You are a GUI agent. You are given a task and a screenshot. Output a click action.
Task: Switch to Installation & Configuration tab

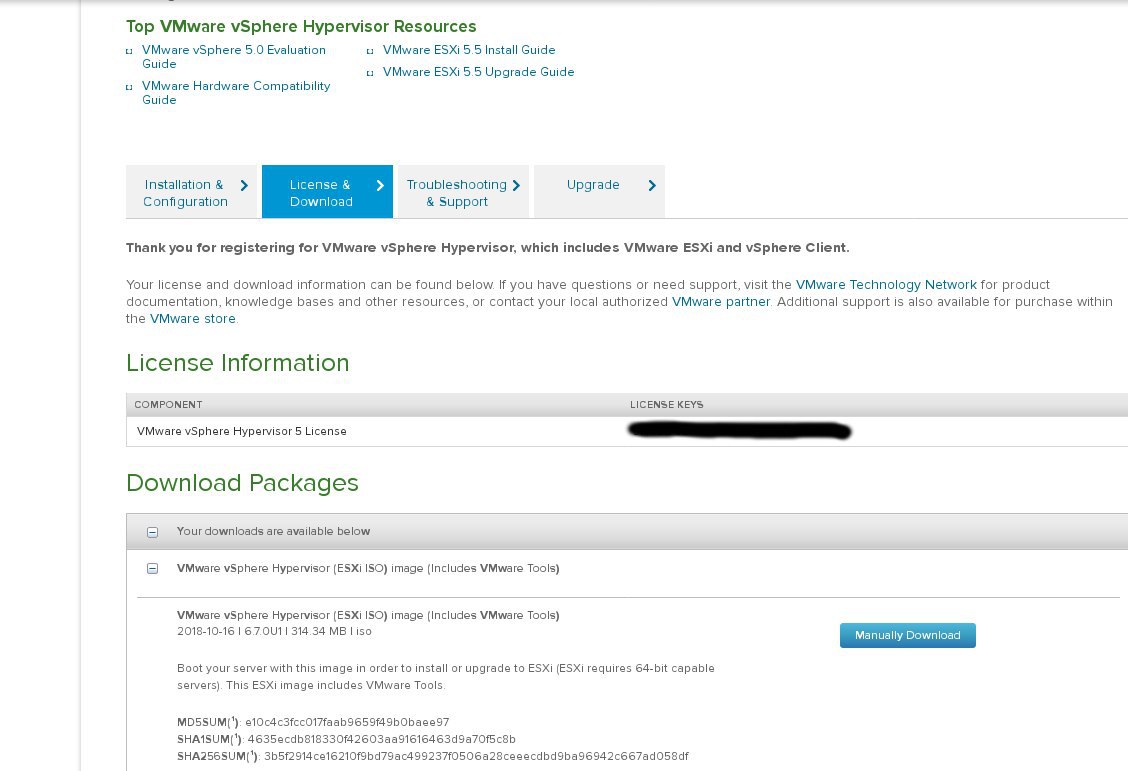click(x=191, y=192)
